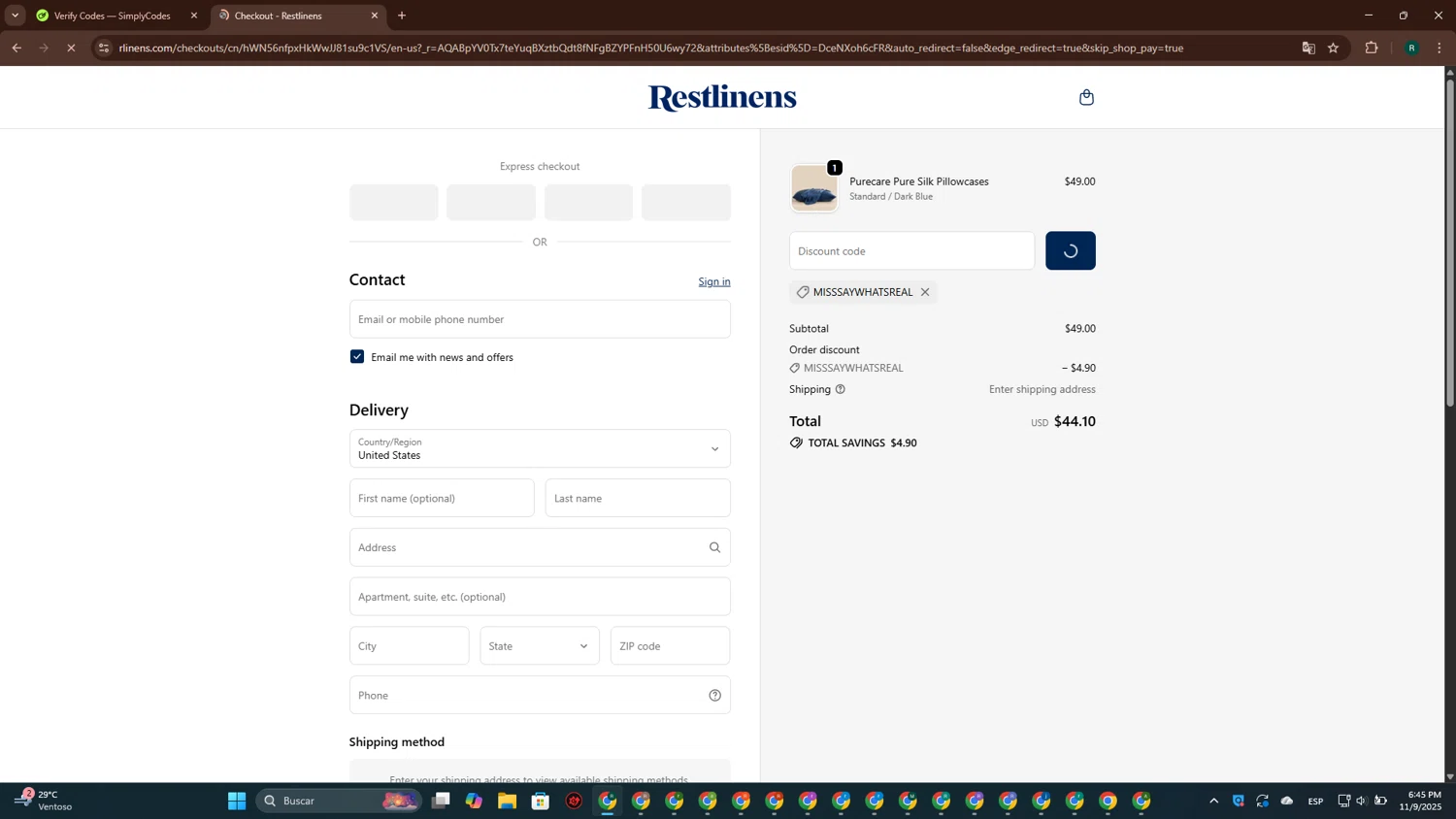Open the shopping cart bag icon
1456x819 pixels.
(x=1086, y=97)
